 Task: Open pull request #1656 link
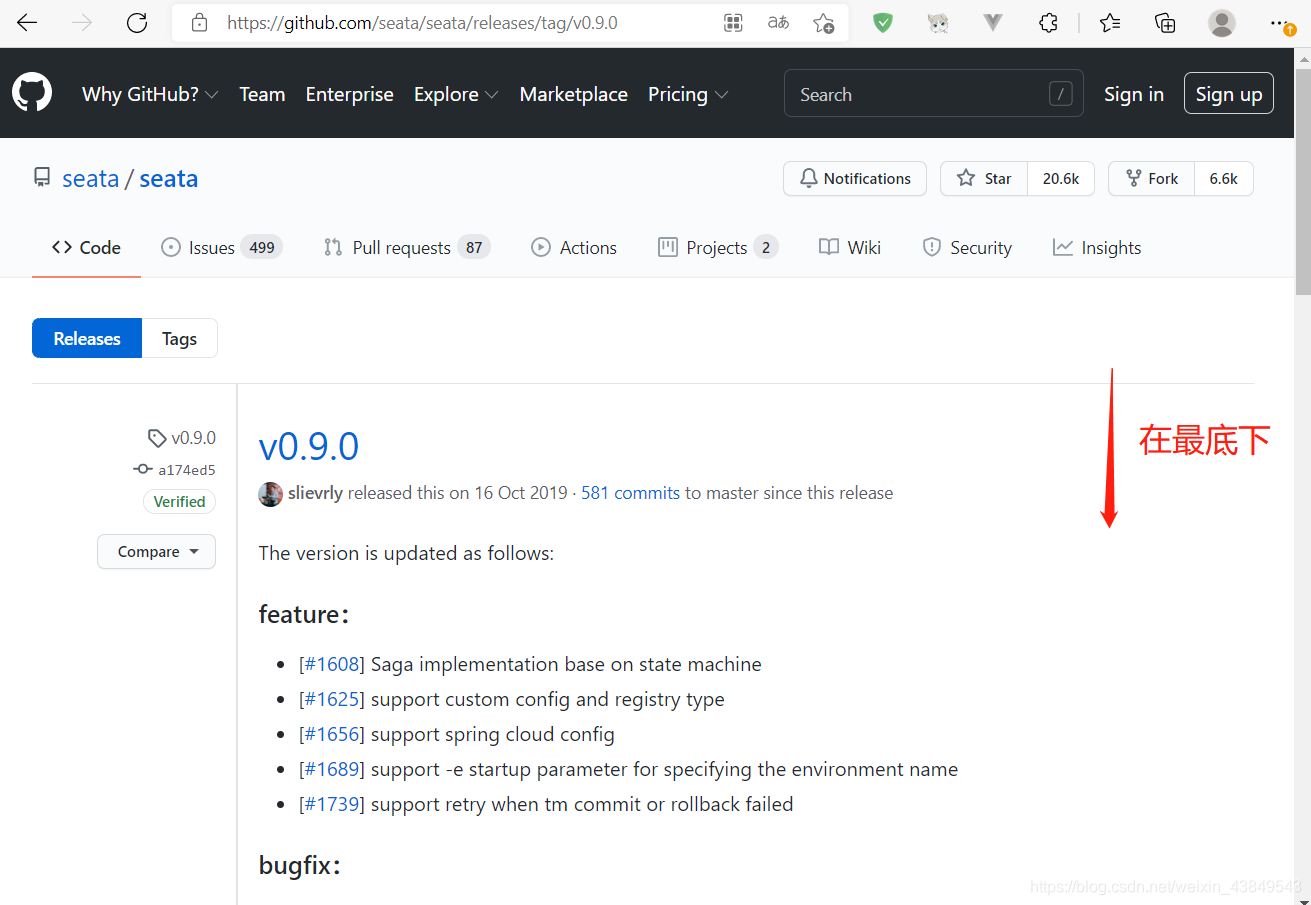tap(332, 735)
